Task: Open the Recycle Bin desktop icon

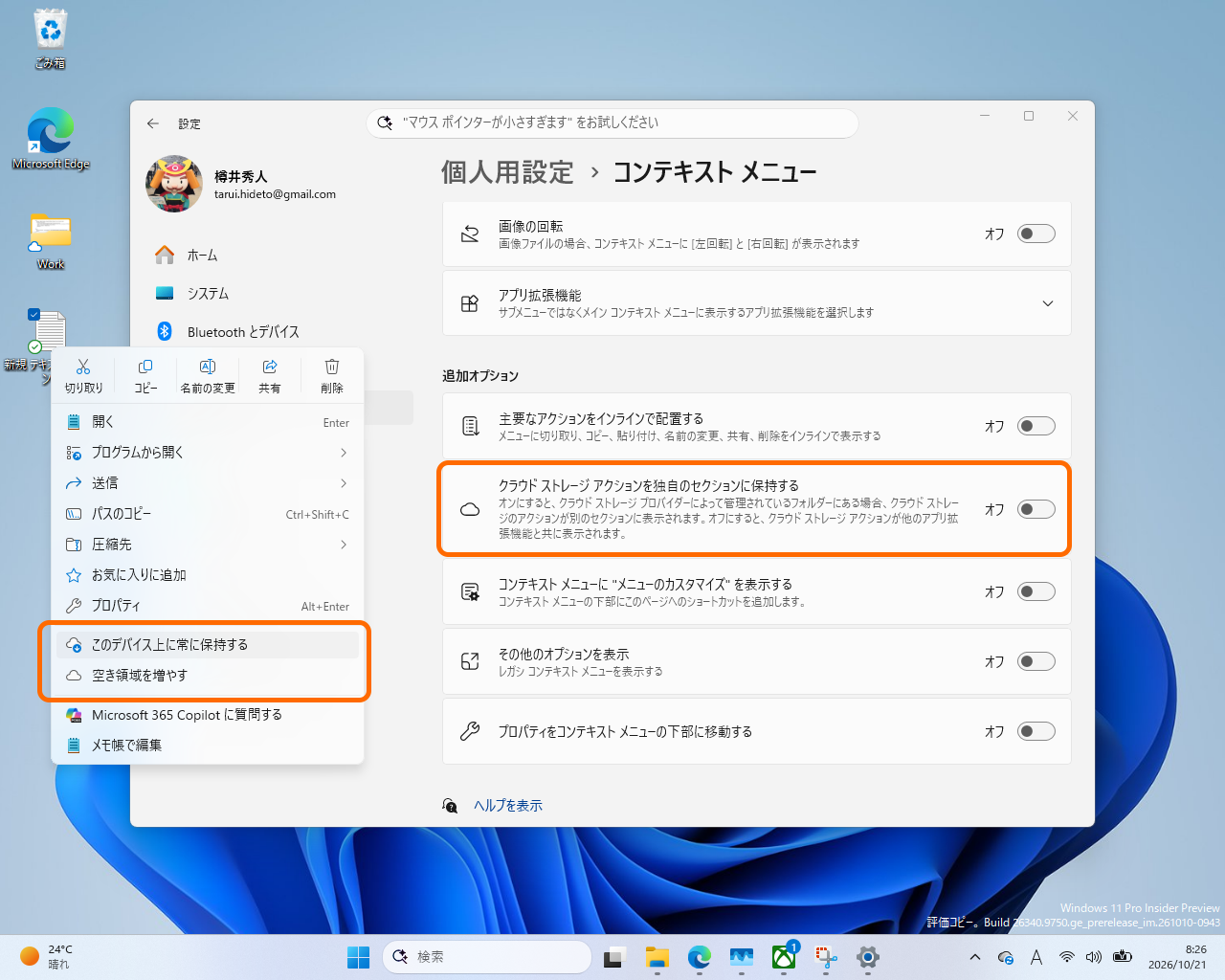Action: click(x=50, y=40)
